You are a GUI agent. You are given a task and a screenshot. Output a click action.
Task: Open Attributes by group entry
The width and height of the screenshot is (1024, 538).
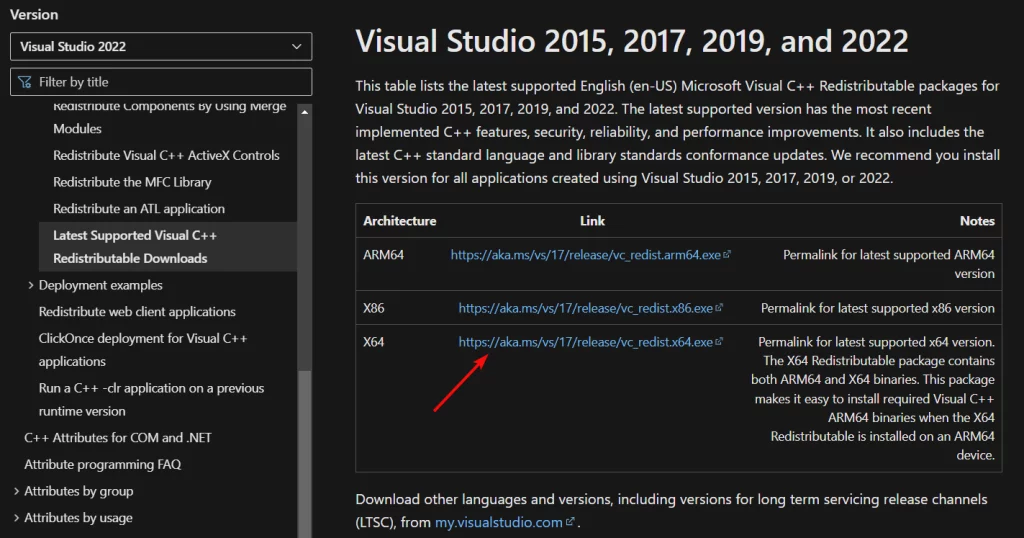click(x=78, y=491)
